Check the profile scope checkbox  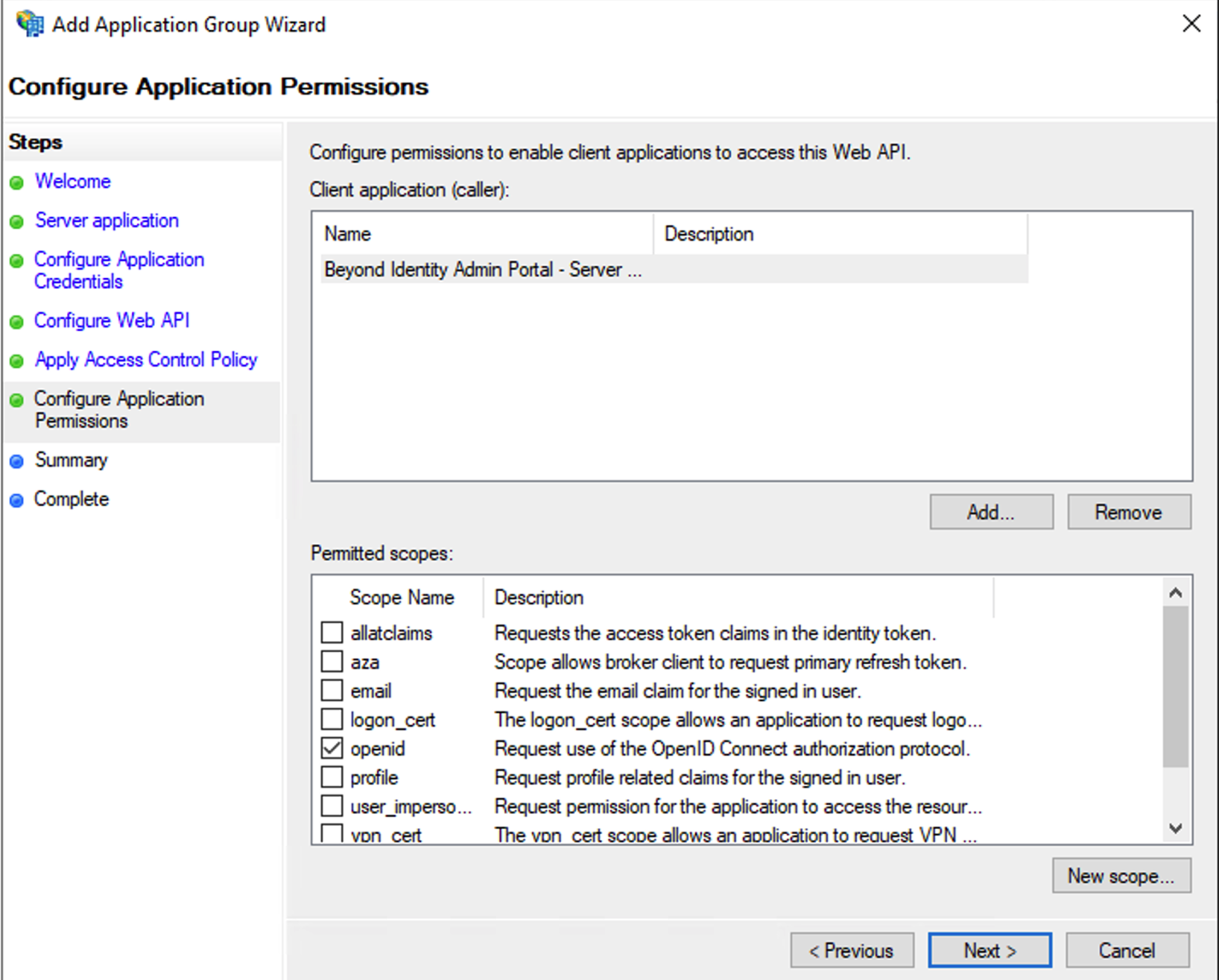coord(332,777)
